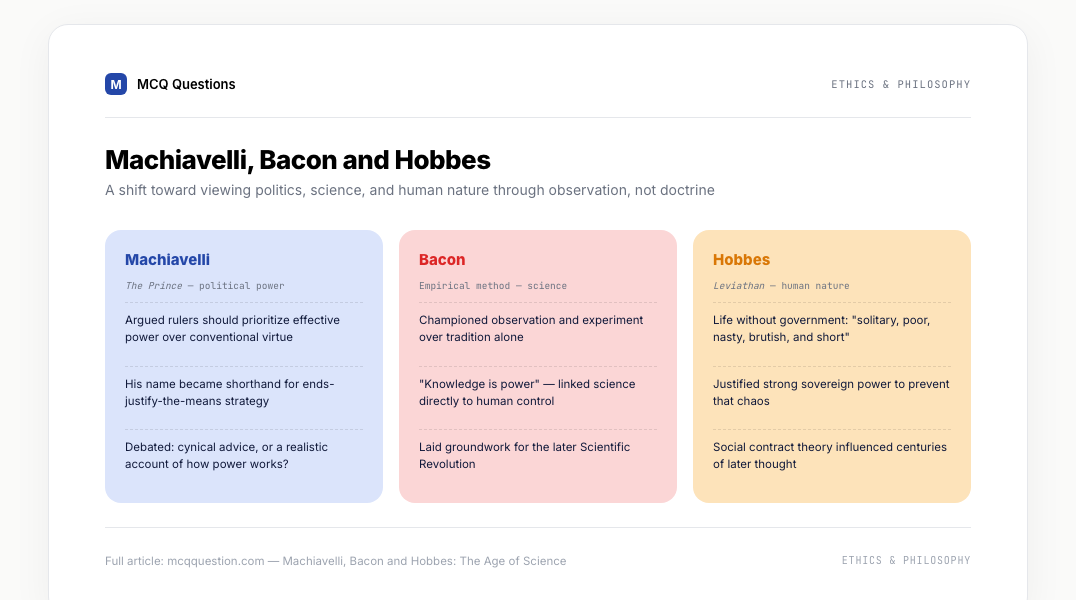Click the ends-justify-the-means bullet

230,393
